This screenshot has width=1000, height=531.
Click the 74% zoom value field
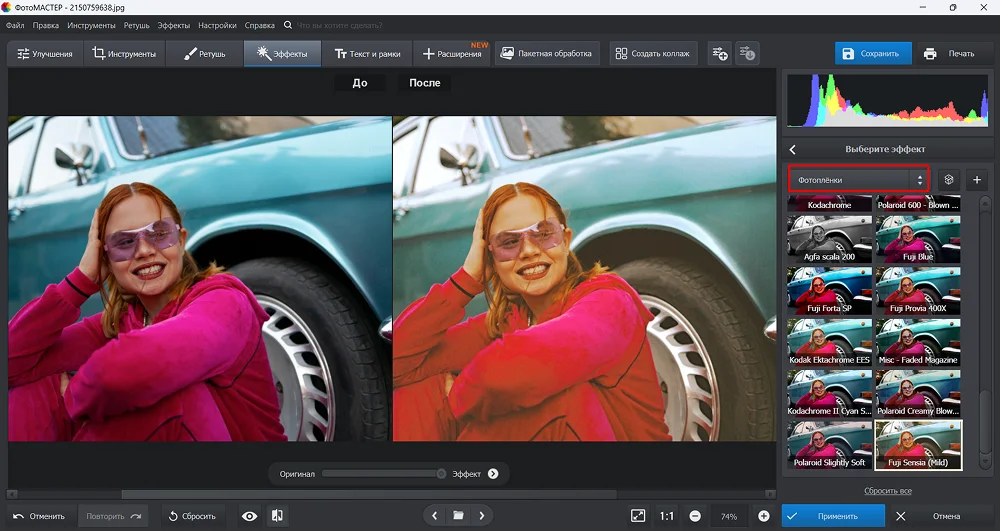pos(729,516)
